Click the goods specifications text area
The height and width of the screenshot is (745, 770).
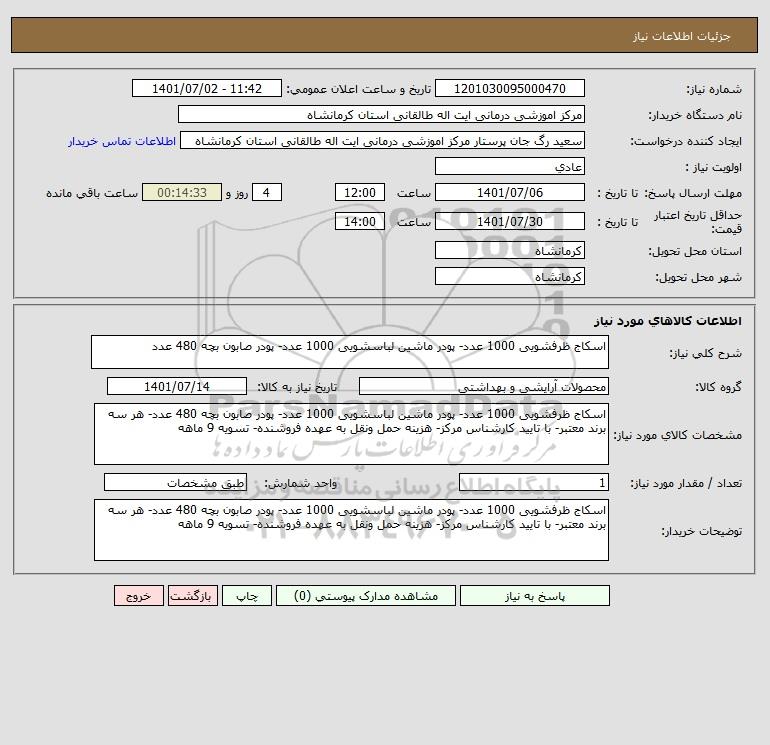point(351,434)
